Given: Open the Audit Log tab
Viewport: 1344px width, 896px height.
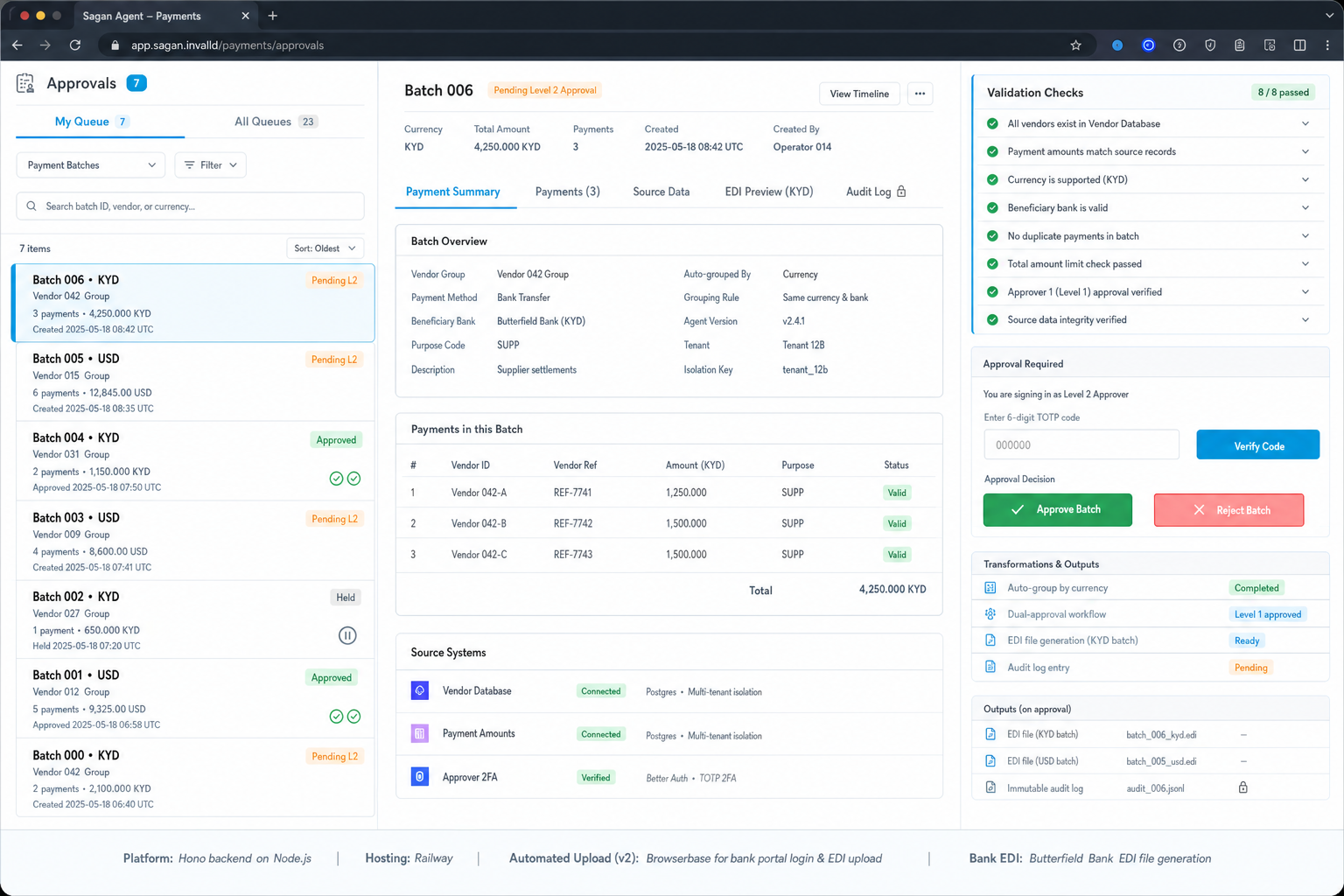Looking at the screenshot, I should click(x=876, y=192).
